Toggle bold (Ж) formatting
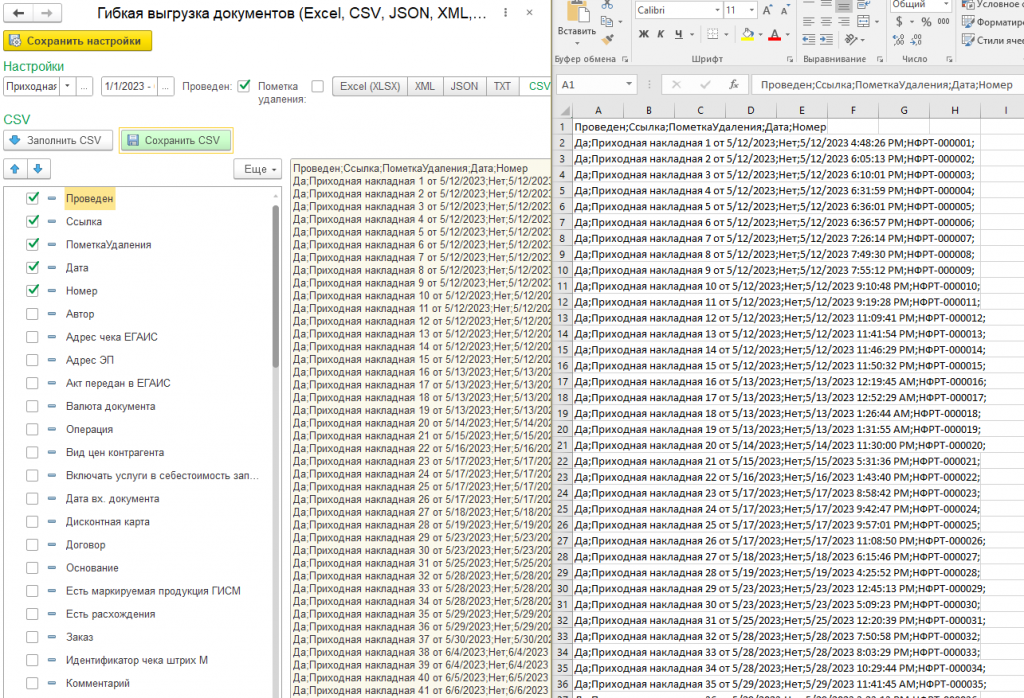The width and height of the screenshot is (1024, 698). point(644,34)
